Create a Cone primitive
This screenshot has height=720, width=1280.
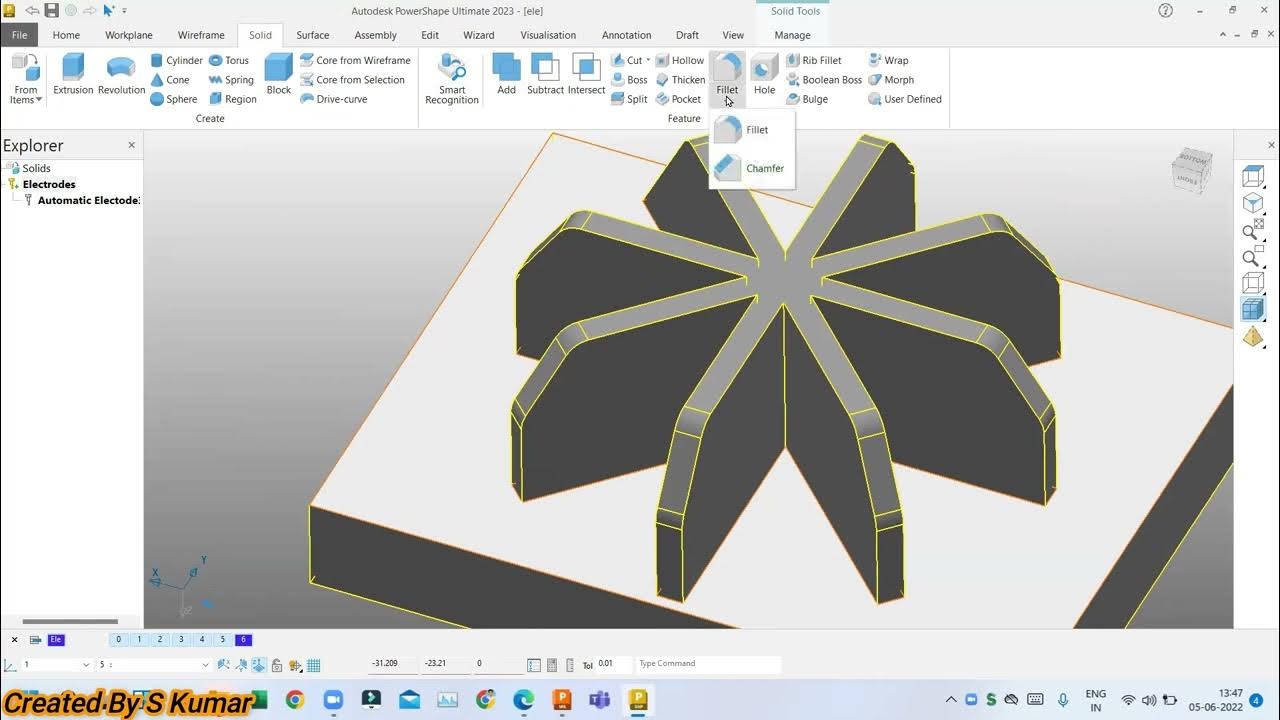tap(170, 80)
